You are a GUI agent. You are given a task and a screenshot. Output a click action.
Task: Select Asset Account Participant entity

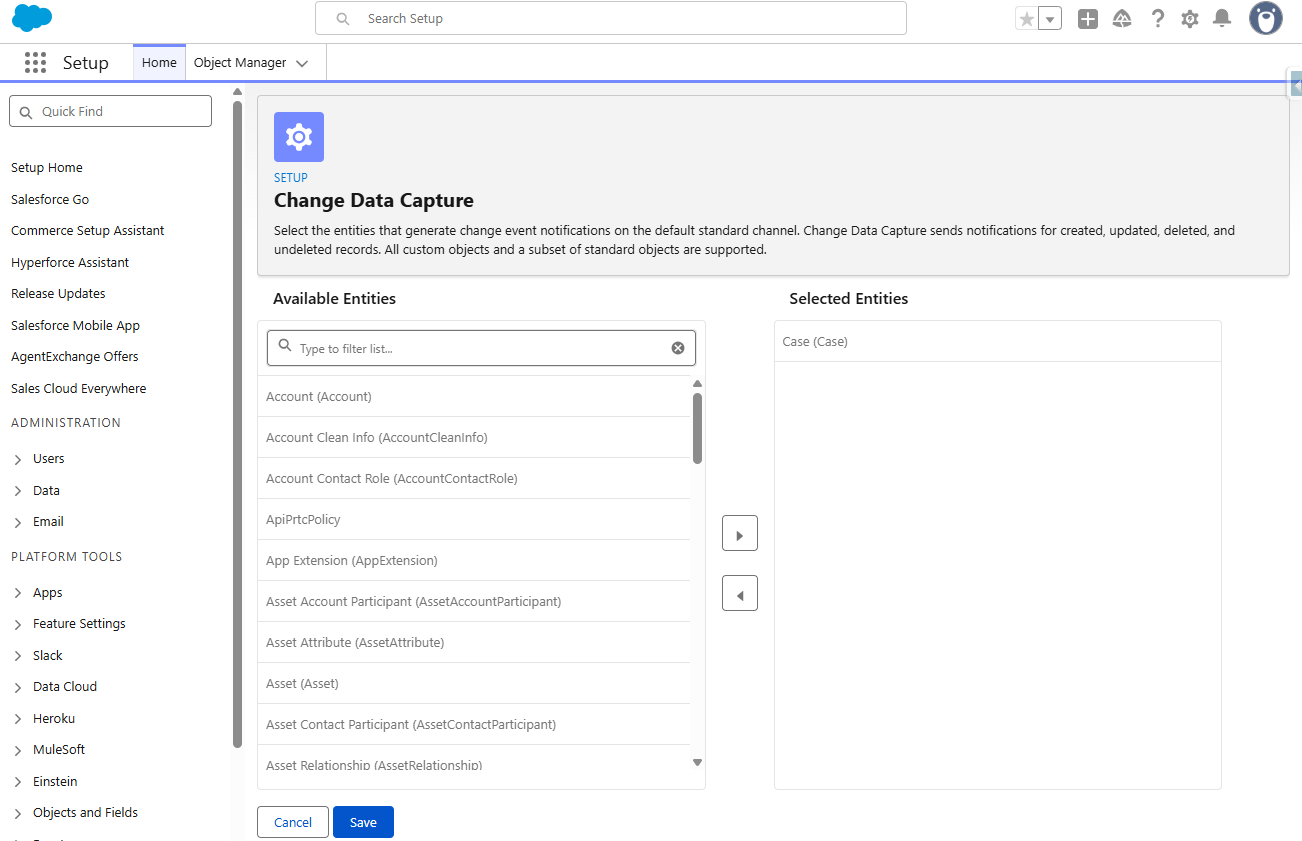coord(474,602)
